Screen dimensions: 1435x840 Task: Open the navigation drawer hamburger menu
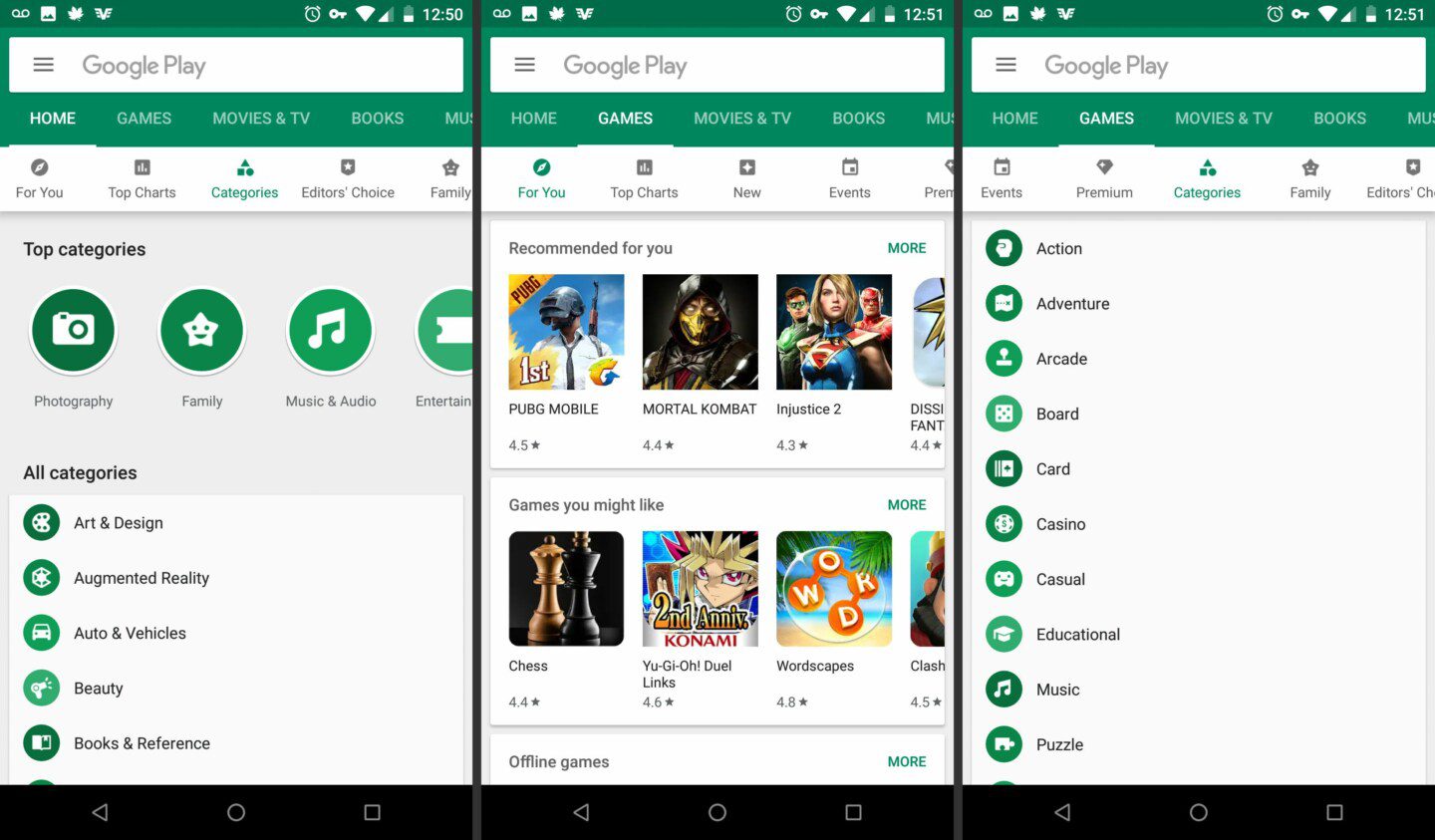point(43,64)
